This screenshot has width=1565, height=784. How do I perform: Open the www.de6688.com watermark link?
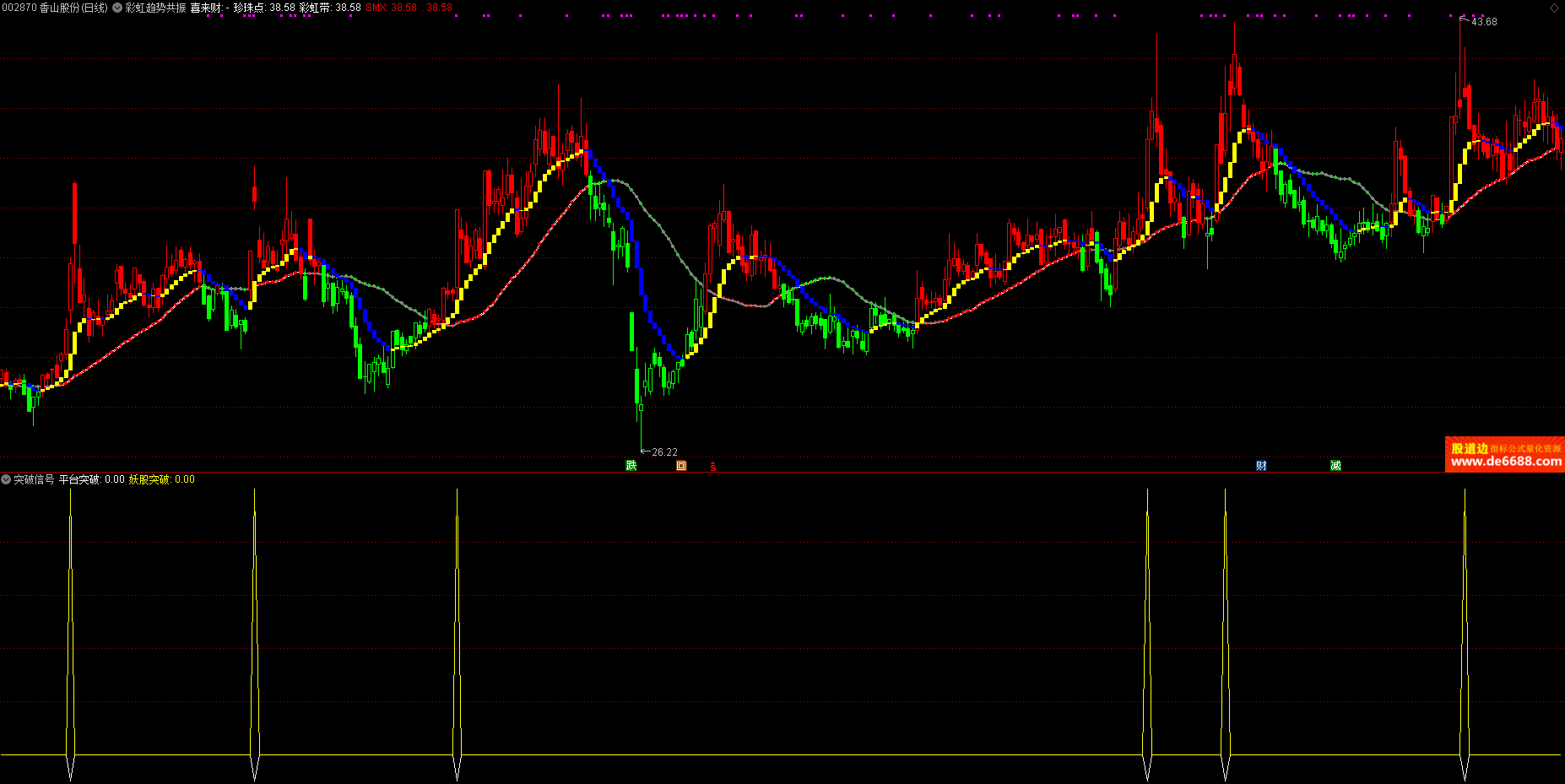click(1505, 461)
